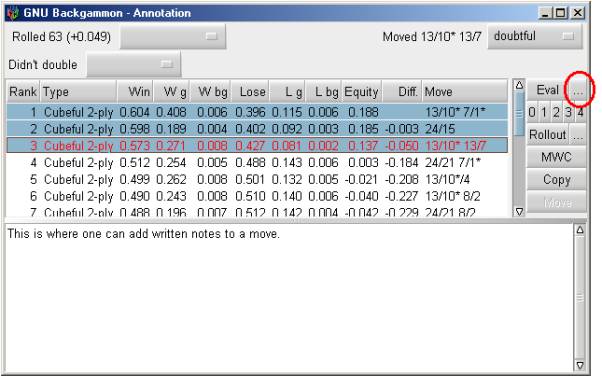Open the roll luck rating dropdown

tap(173, 36)
